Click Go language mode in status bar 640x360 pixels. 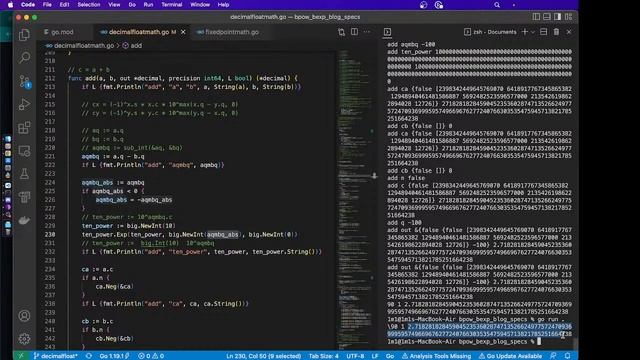pyautogui.click(x=390, y=356)
